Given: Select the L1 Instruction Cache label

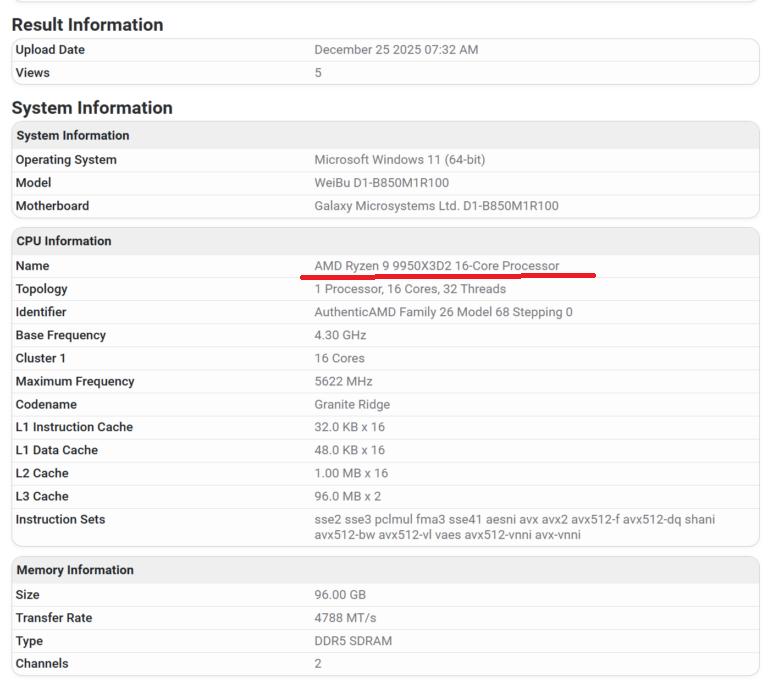Looking at the screenshot, I should (74, 427).
